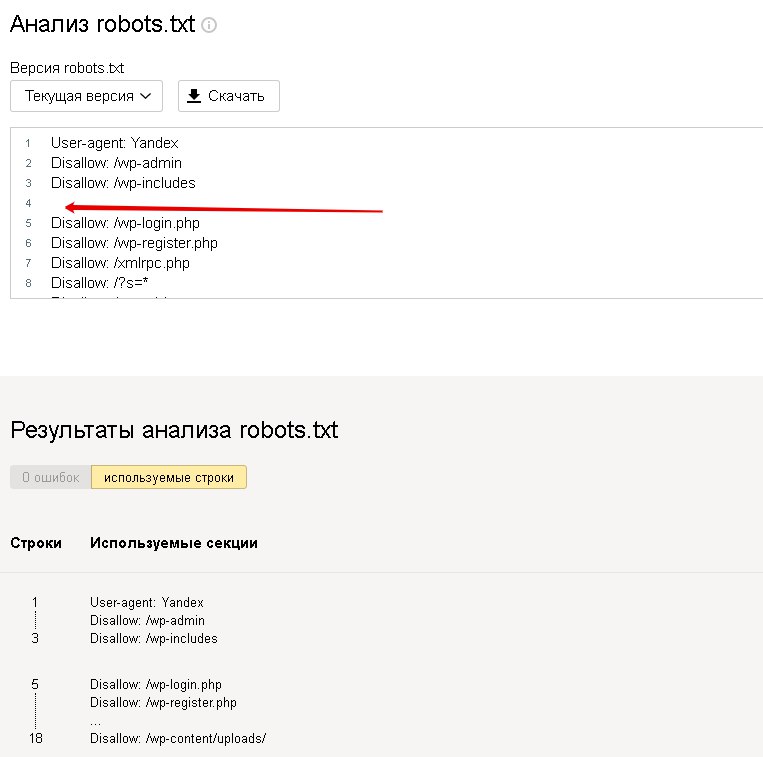Click the User-agent: Yandex line in the editor
The image size is (763, 757).
click(x=114, y=143)
